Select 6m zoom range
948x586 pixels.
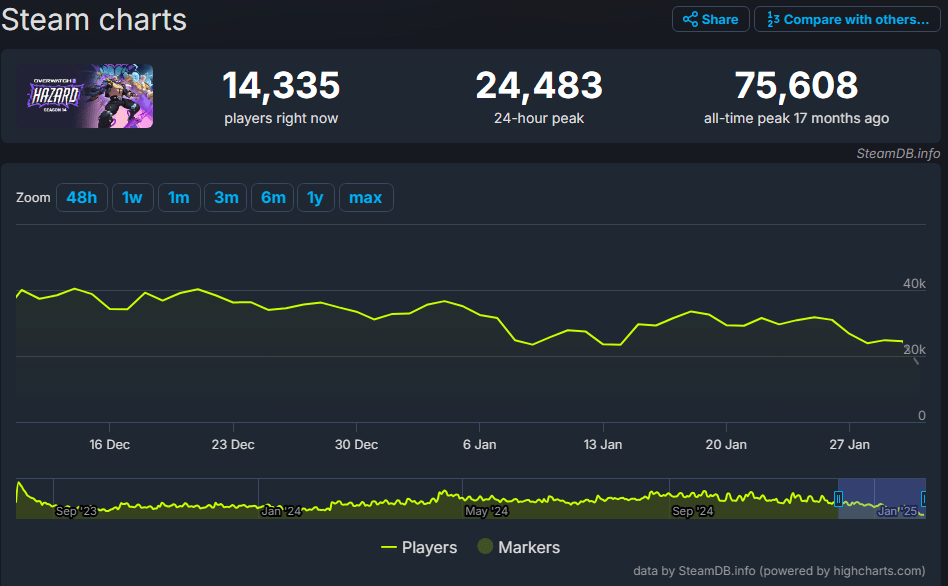[273, 198]
